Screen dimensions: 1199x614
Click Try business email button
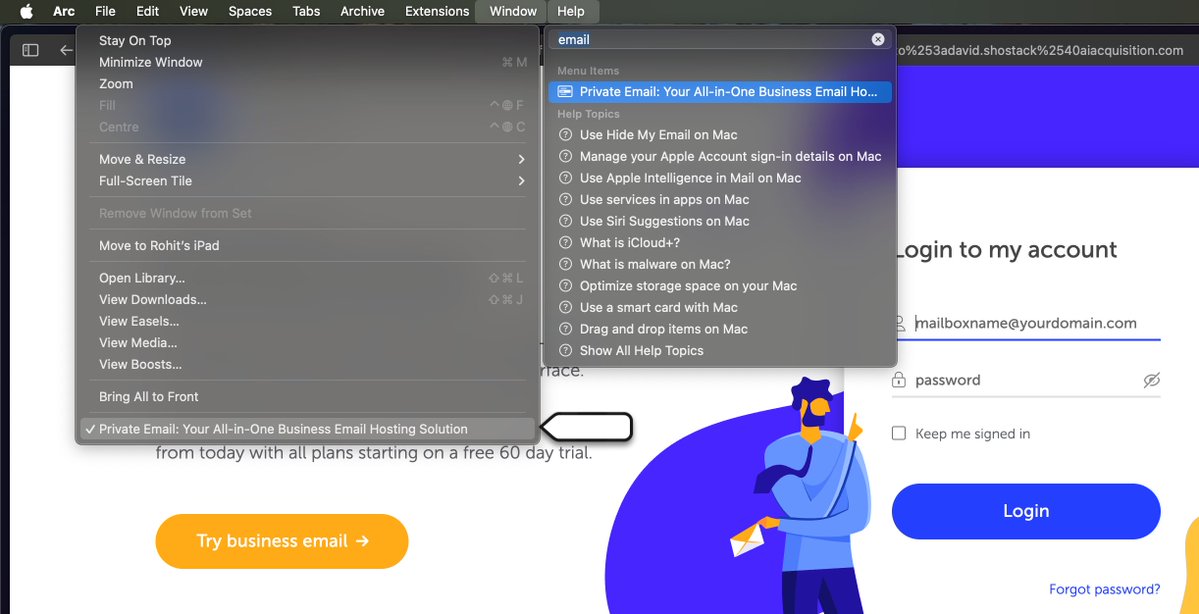(x=282, y=541)
